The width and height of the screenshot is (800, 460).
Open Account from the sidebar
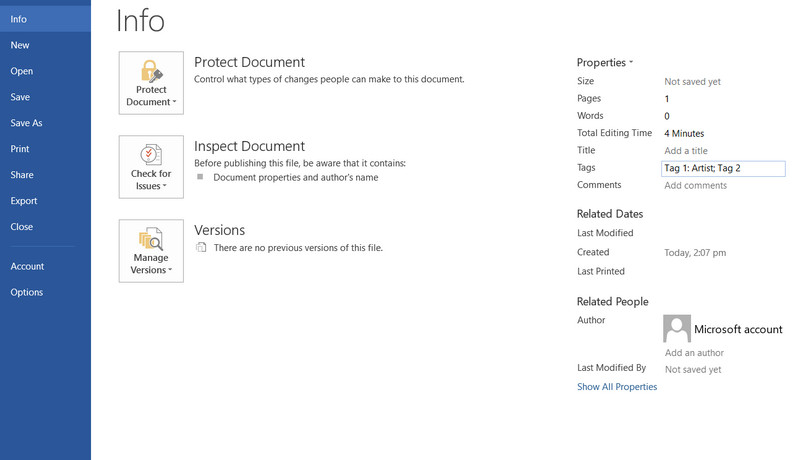(x=45, y=266)
